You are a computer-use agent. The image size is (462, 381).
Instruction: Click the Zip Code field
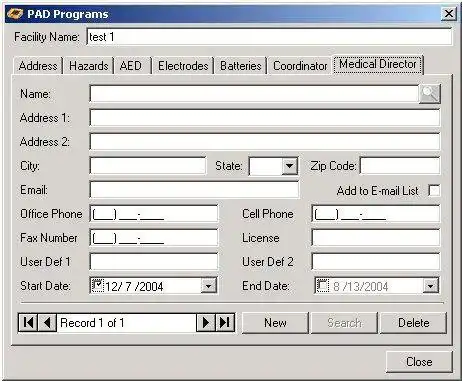(400, 166)
